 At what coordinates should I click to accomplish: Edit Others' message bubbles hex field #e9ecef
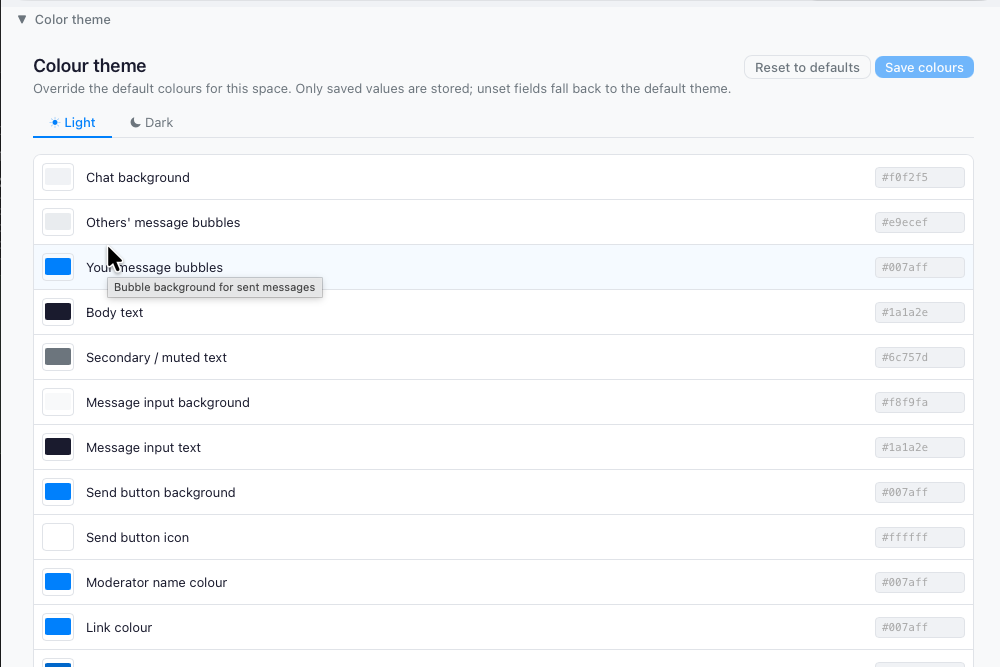[x=920, y=222]
